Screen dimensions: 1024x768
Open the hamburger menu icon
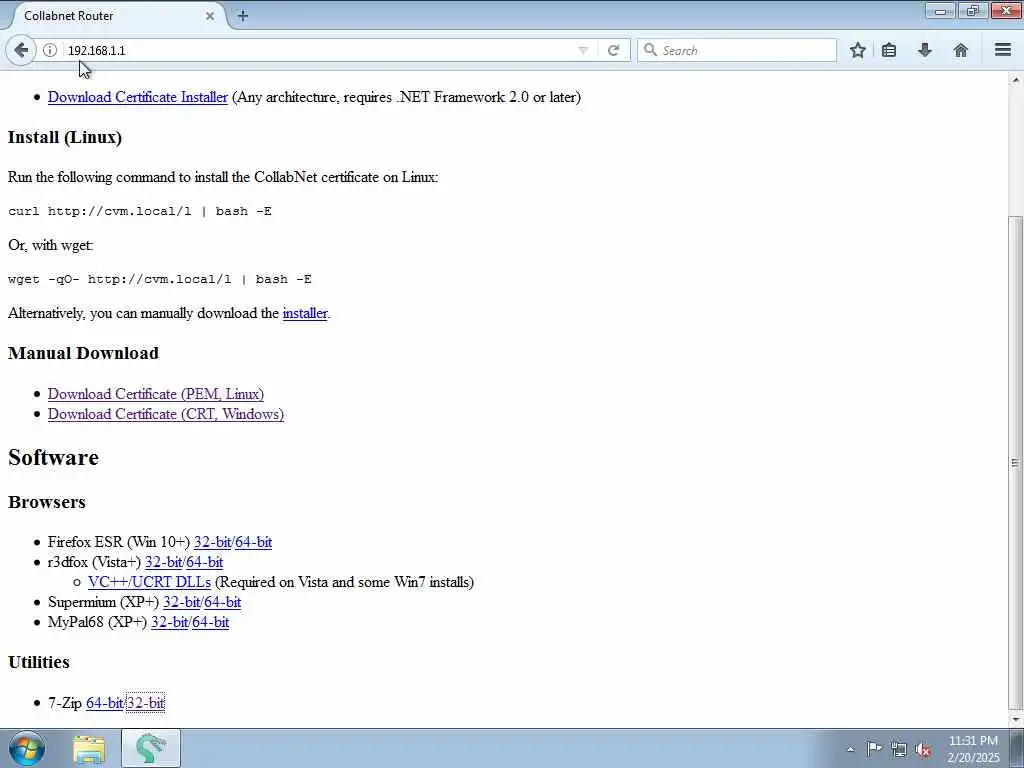[1003, 50]
